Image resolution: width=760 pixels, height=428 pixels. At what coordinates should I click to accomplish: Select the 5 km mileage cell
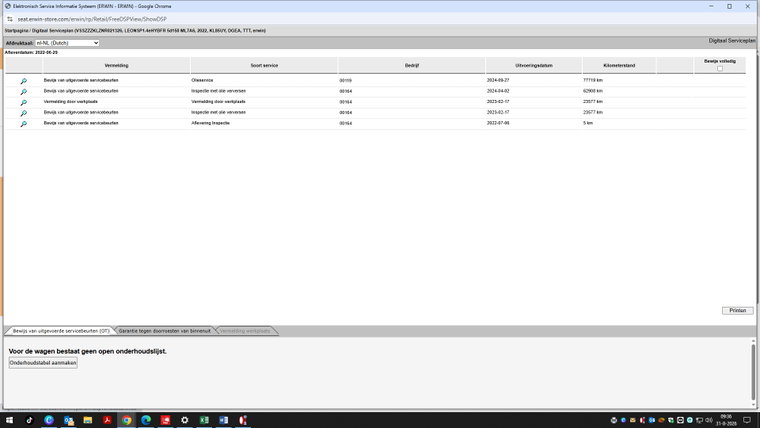tap(588, 123)
